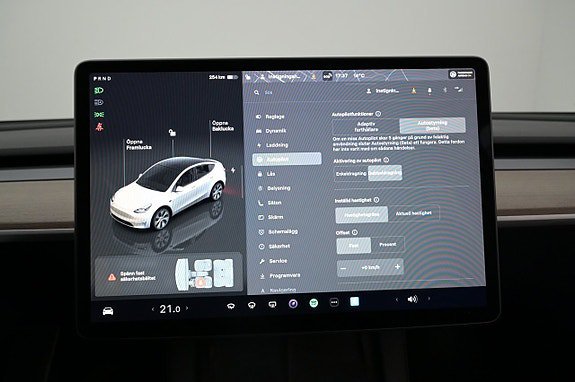Lower temperature with left arrow
Screen dimensions: 575x382
point(153,309)
